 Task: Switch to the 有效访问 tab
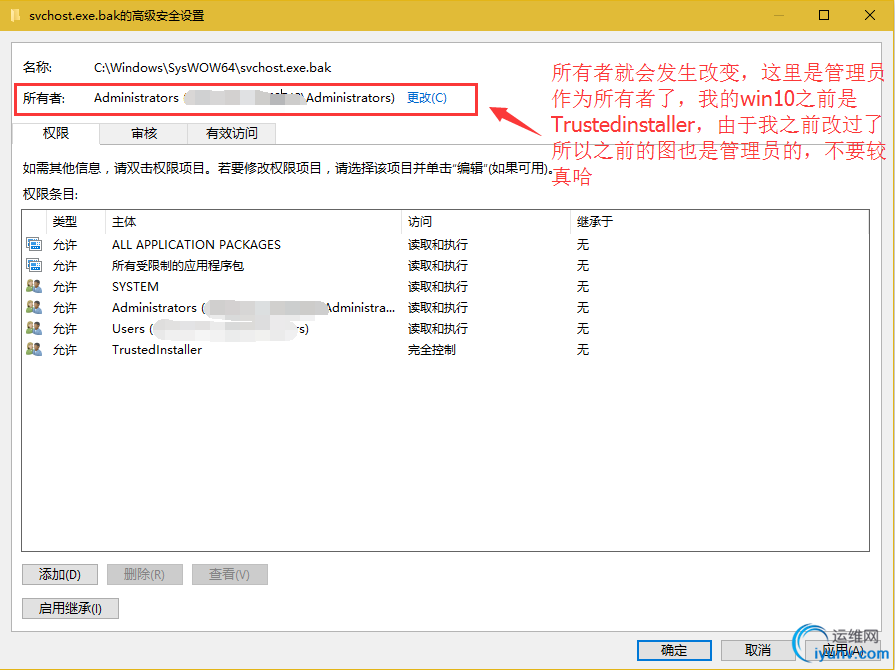(x=232, y=134)
